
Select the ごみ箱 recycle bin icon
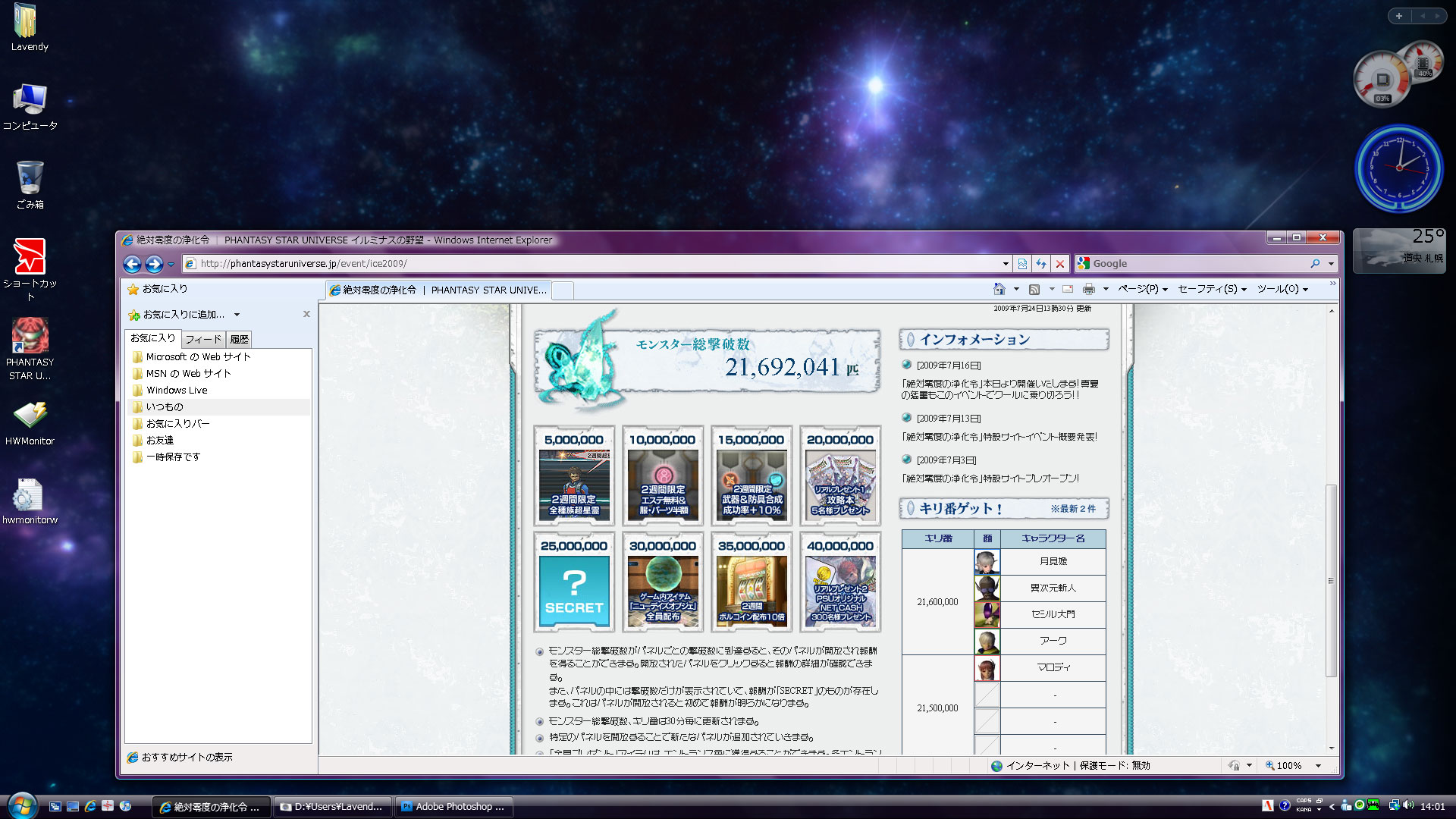tap(30, 185)
